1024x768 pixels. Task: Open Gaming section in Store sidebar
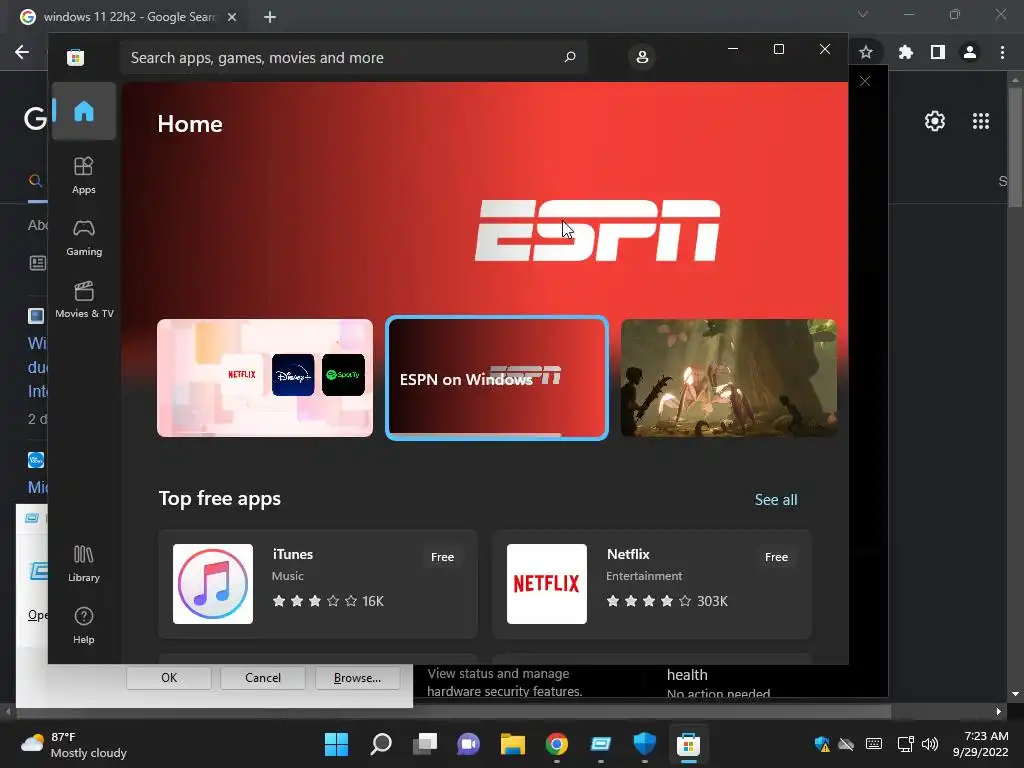click(84, 238)
